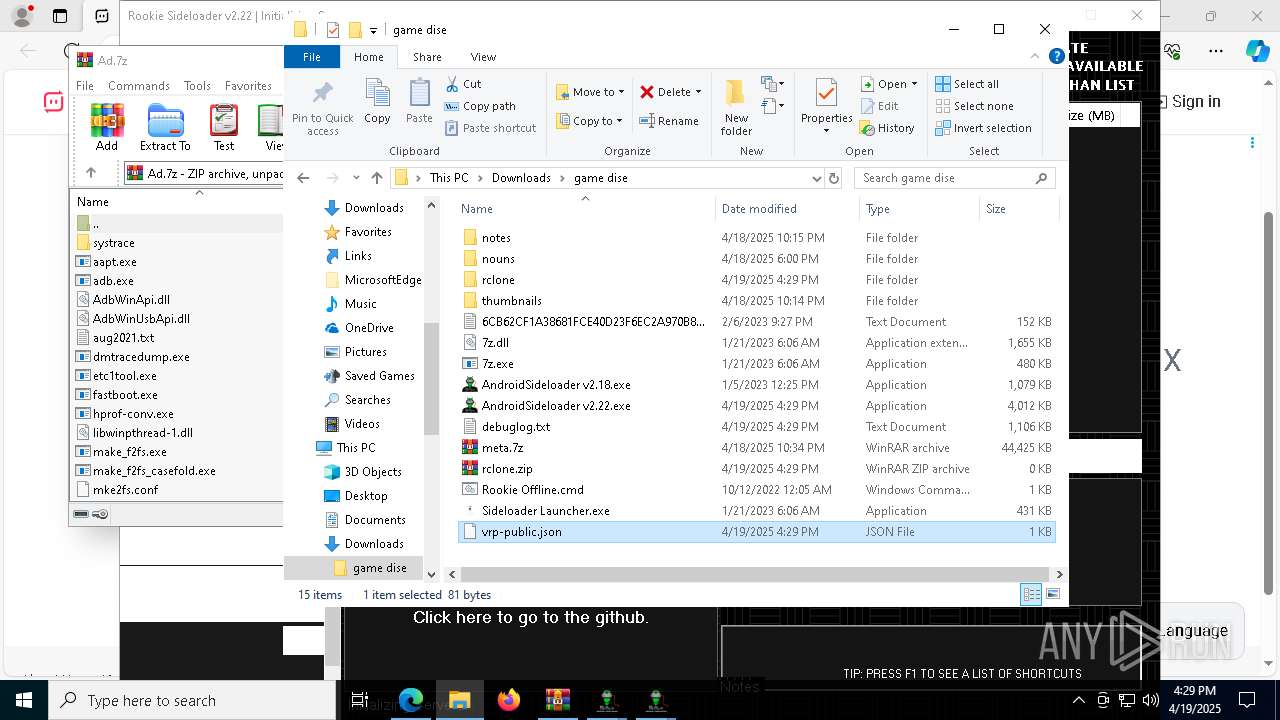The height and width of the screenshot is (720, 1280).
Task: Switch to large icons view
Action: click(x=1052, y=594)
